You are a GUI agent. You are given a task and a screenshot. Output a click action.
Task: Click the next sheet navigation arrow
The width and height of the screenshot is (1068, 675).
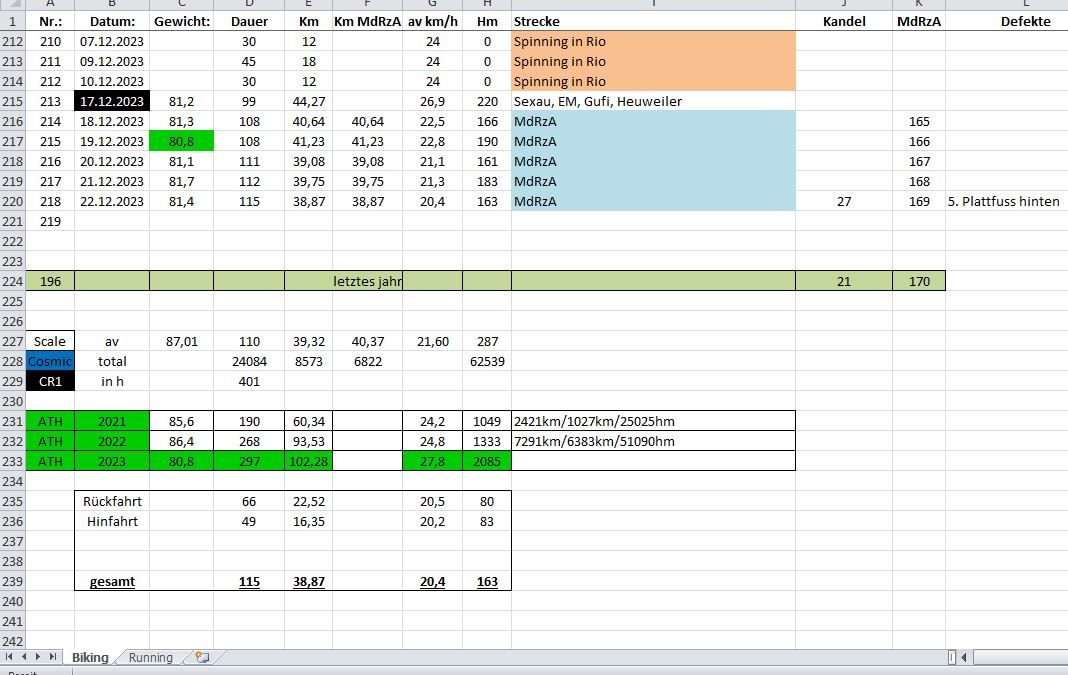(38, 657)
